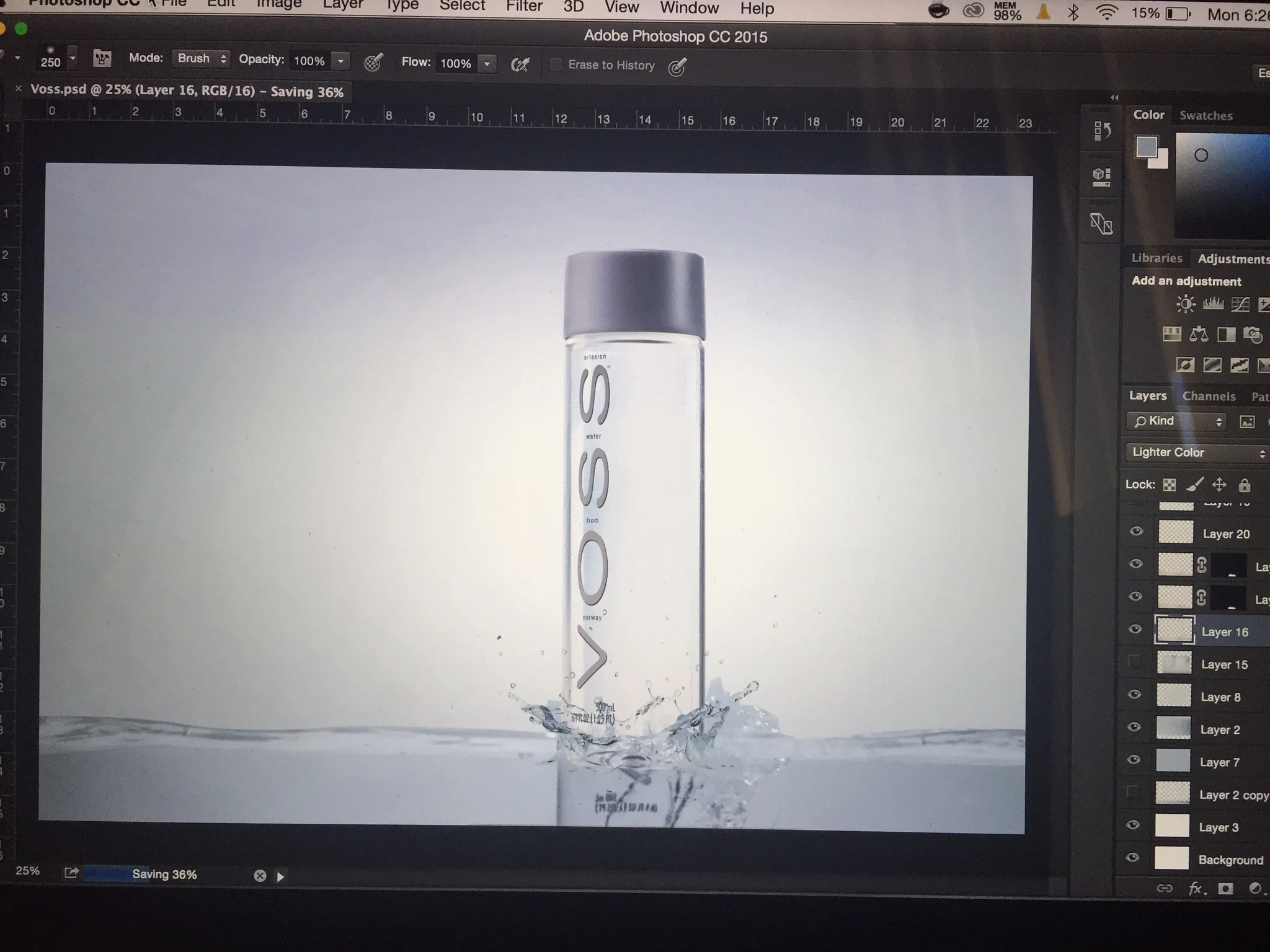Collapse the panels with the double arrow
This screenshot has width=1270, height=952.
coord(1114,98)
